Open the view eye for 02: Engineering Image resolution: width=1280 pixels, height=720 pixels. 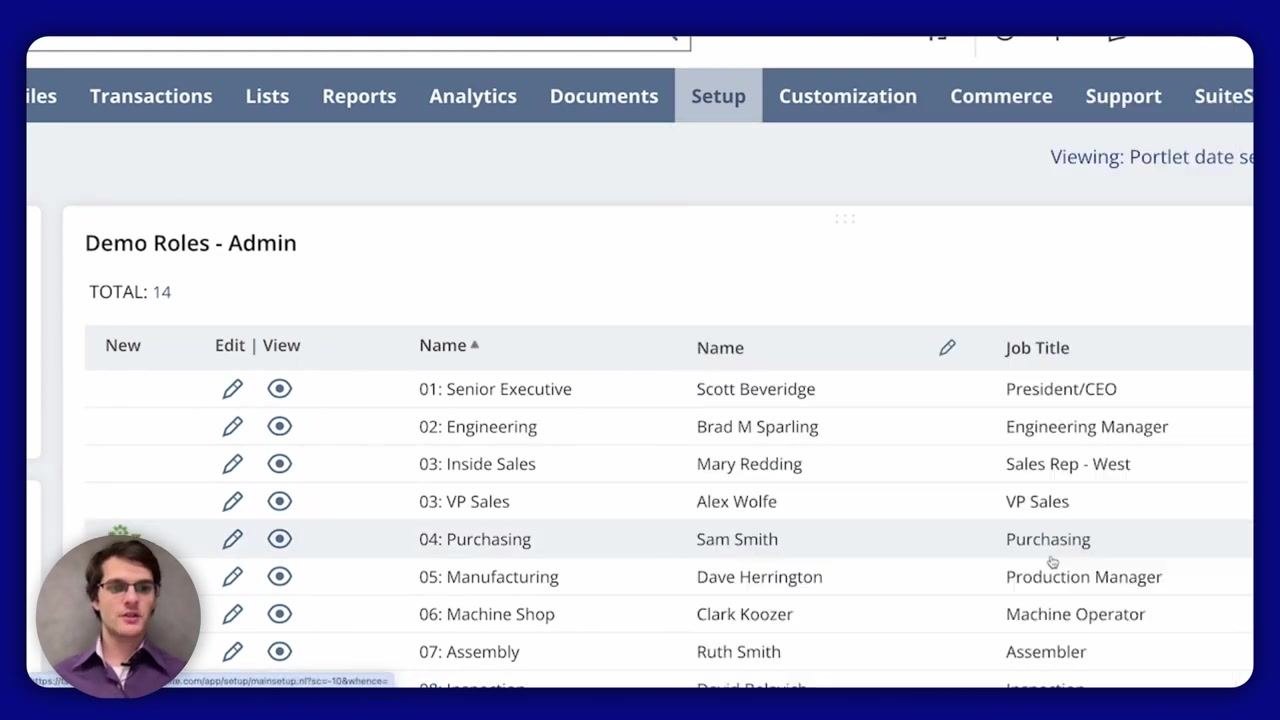click(279, 427)
